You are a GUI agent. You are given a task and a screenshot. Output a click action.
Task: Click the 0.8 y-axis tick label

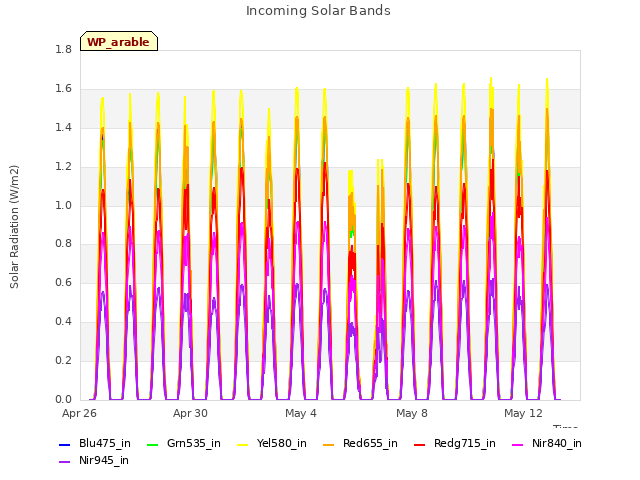point(64,244)
